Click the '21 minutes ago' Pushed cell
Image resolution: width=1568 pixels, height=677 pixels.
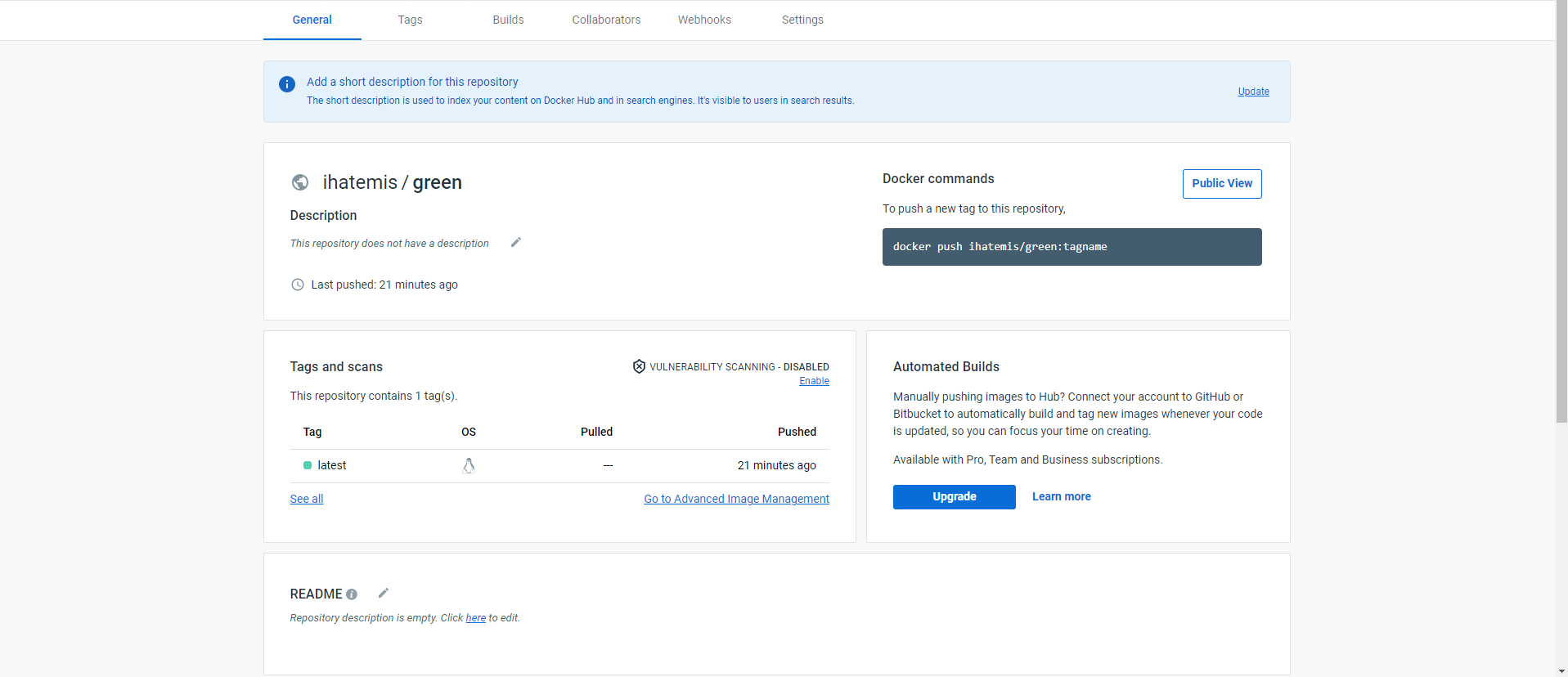point(777,465)
